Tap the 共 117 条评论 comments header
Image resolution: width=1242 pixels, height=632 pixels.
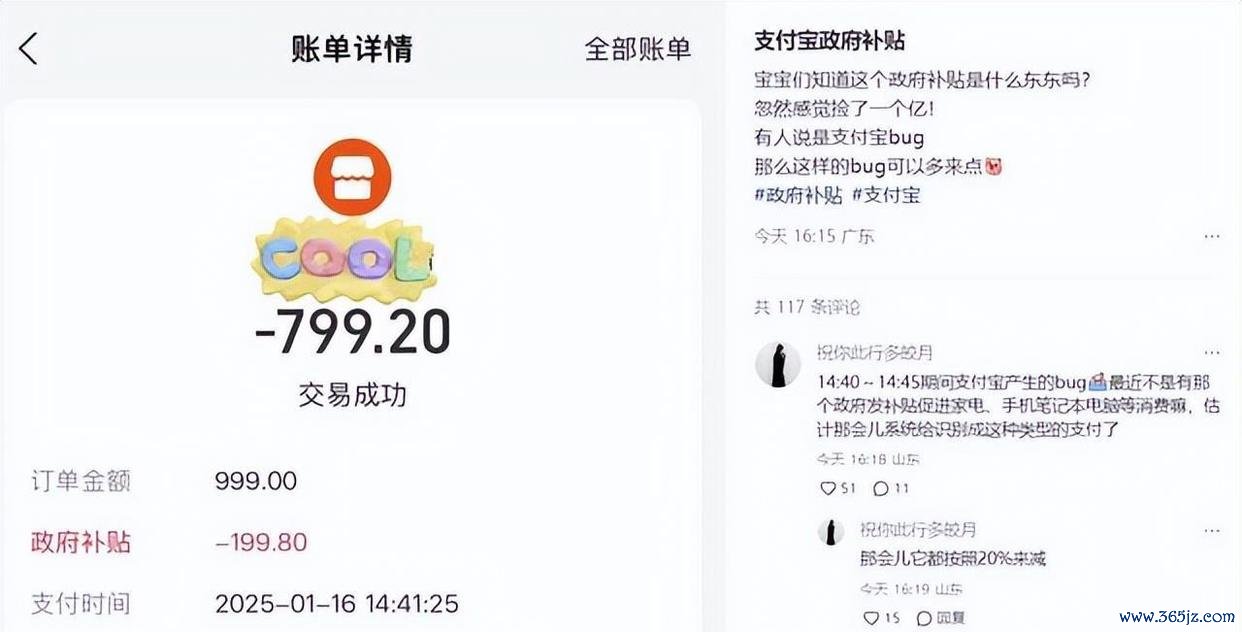click(x=806, y=307)
